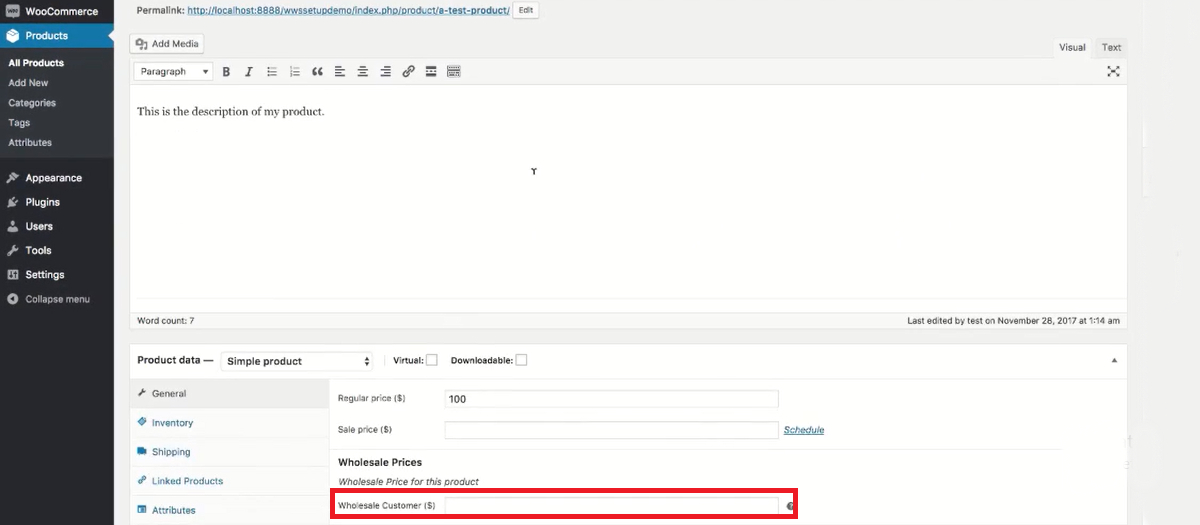Click the Products box icon in sidebar
This screenshot has width=1200, height=525.
tap(12, 35)
